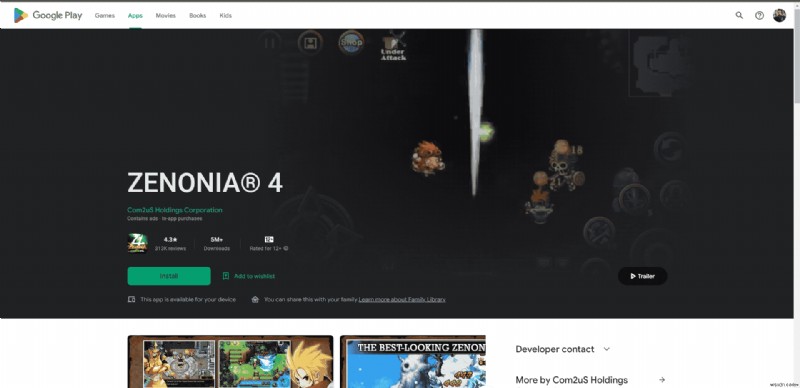This screenshot has width=800, height=388.
Task: Click the wishlist bookmark icon
Action: tap(226, 276)
